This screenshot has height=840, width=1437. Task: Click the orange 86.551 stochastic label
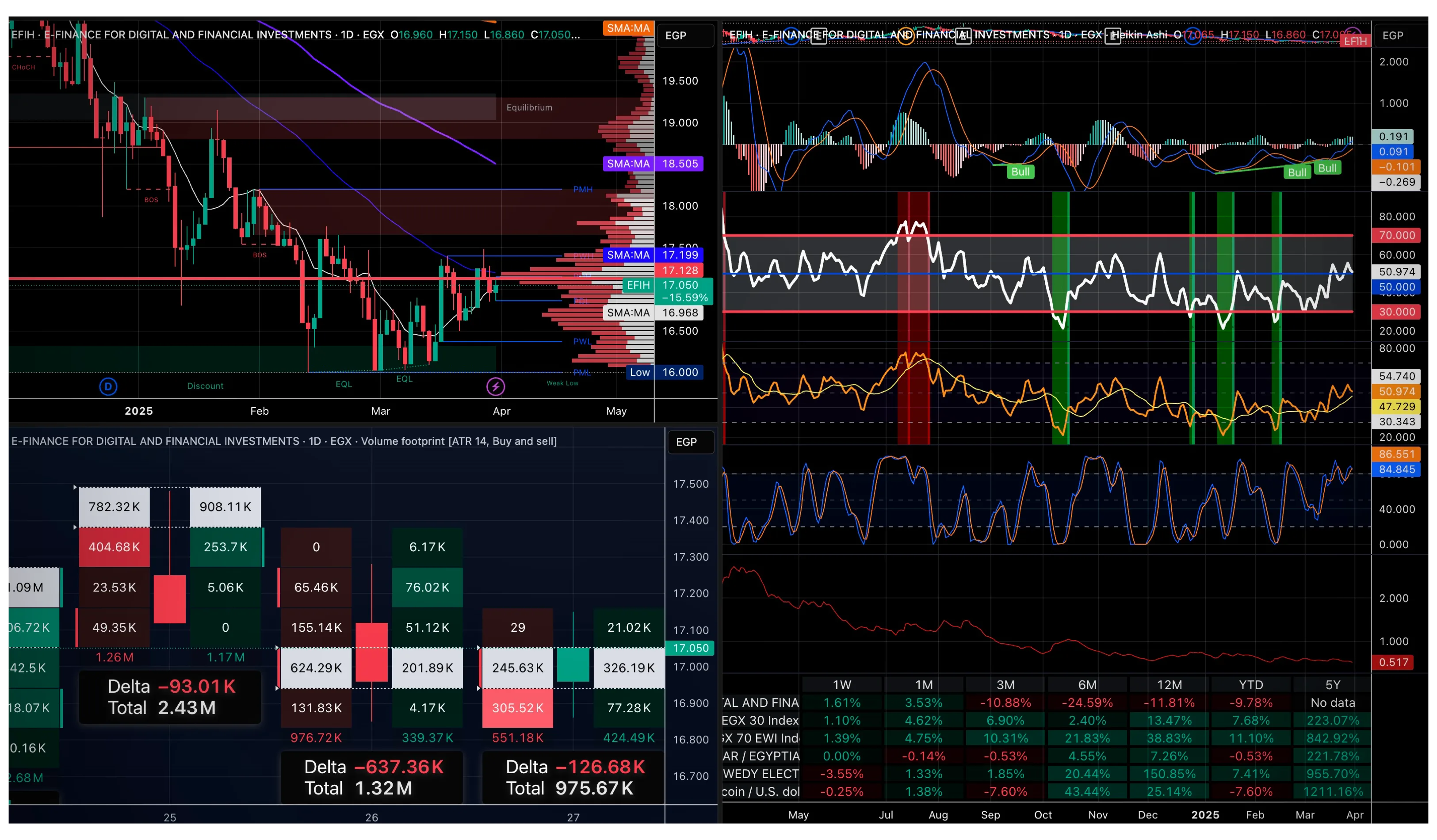point(1396,454)
